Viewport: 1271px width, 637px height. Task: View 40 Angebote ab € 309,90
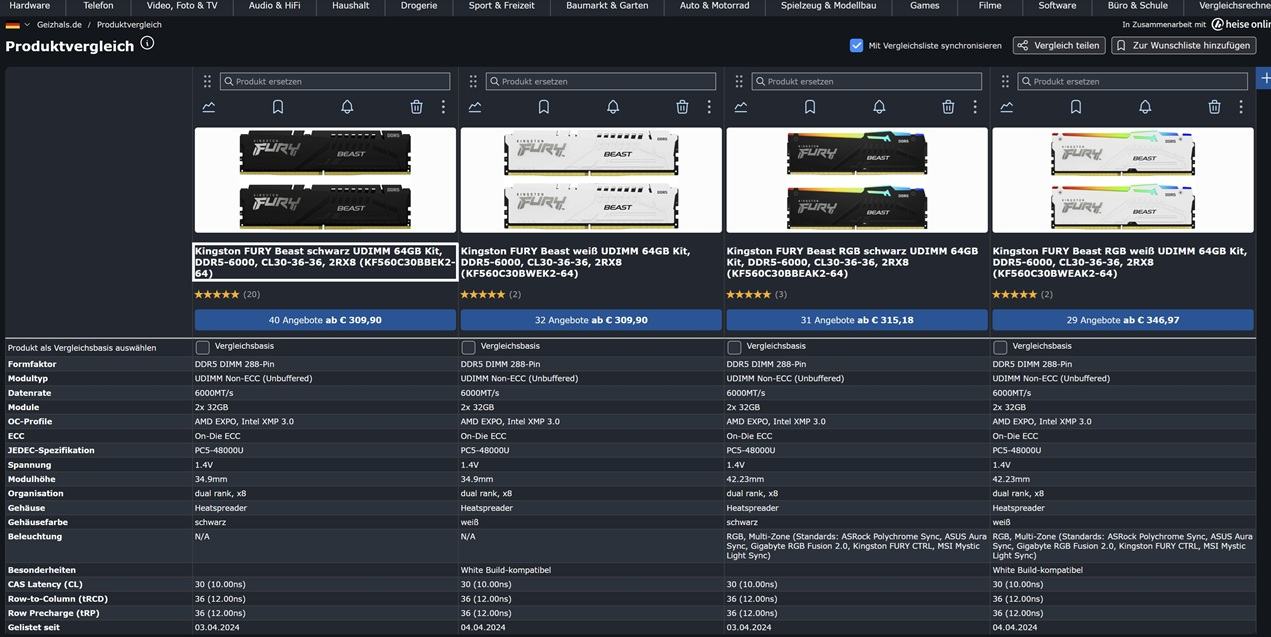pos(325,320)
